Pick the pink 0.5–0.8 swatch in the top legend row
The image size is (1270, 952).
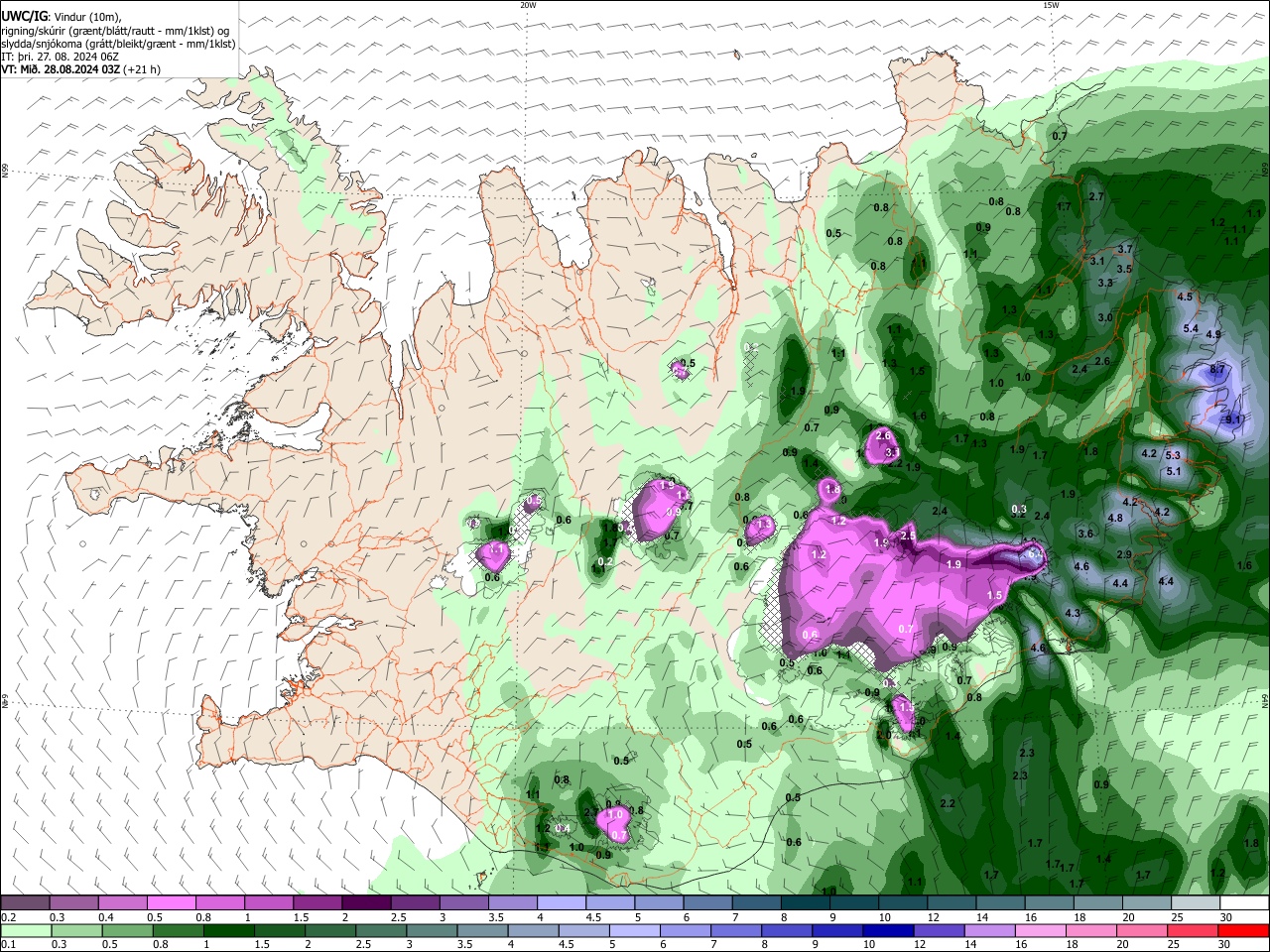(171, 903)
